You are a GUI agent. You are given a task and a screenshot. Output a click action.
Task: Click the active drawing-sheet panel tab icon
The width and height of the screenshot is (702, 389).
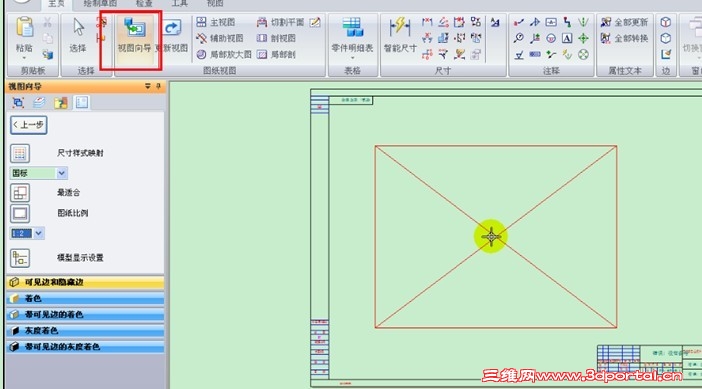tap(81, 103)
